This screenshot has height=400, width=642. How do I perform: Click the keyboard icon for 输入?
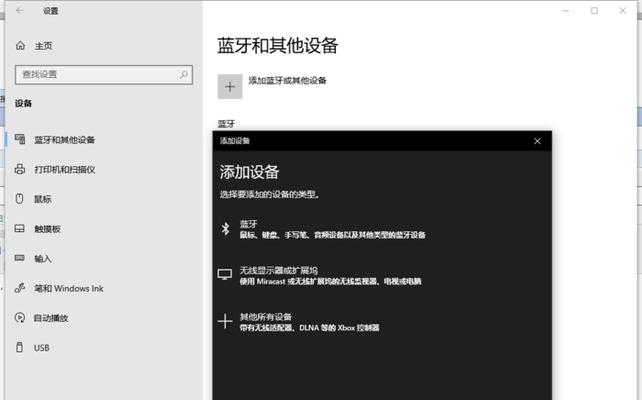click(x=20, y=258)
